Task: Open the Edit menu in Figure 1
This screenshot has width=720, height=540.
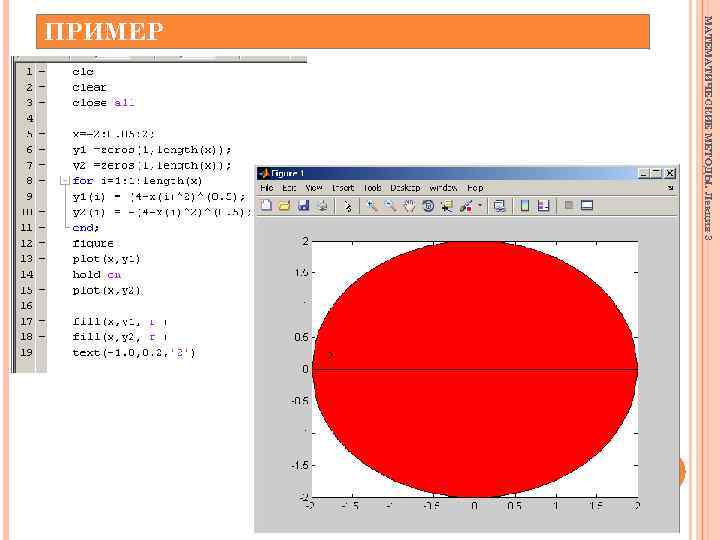Action: pos(289,188)
